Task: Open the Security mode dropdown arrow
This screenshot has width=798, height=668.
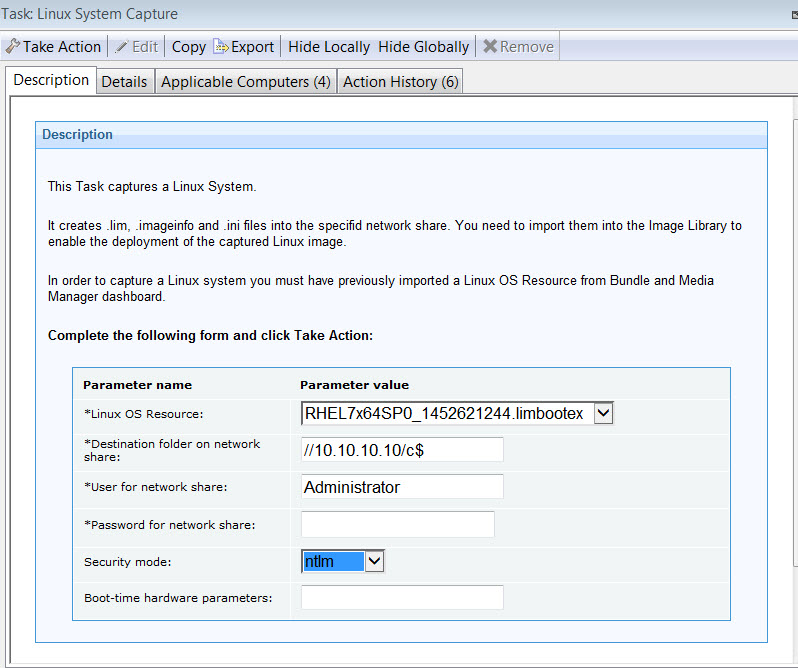Action: (x=374, y=561)
